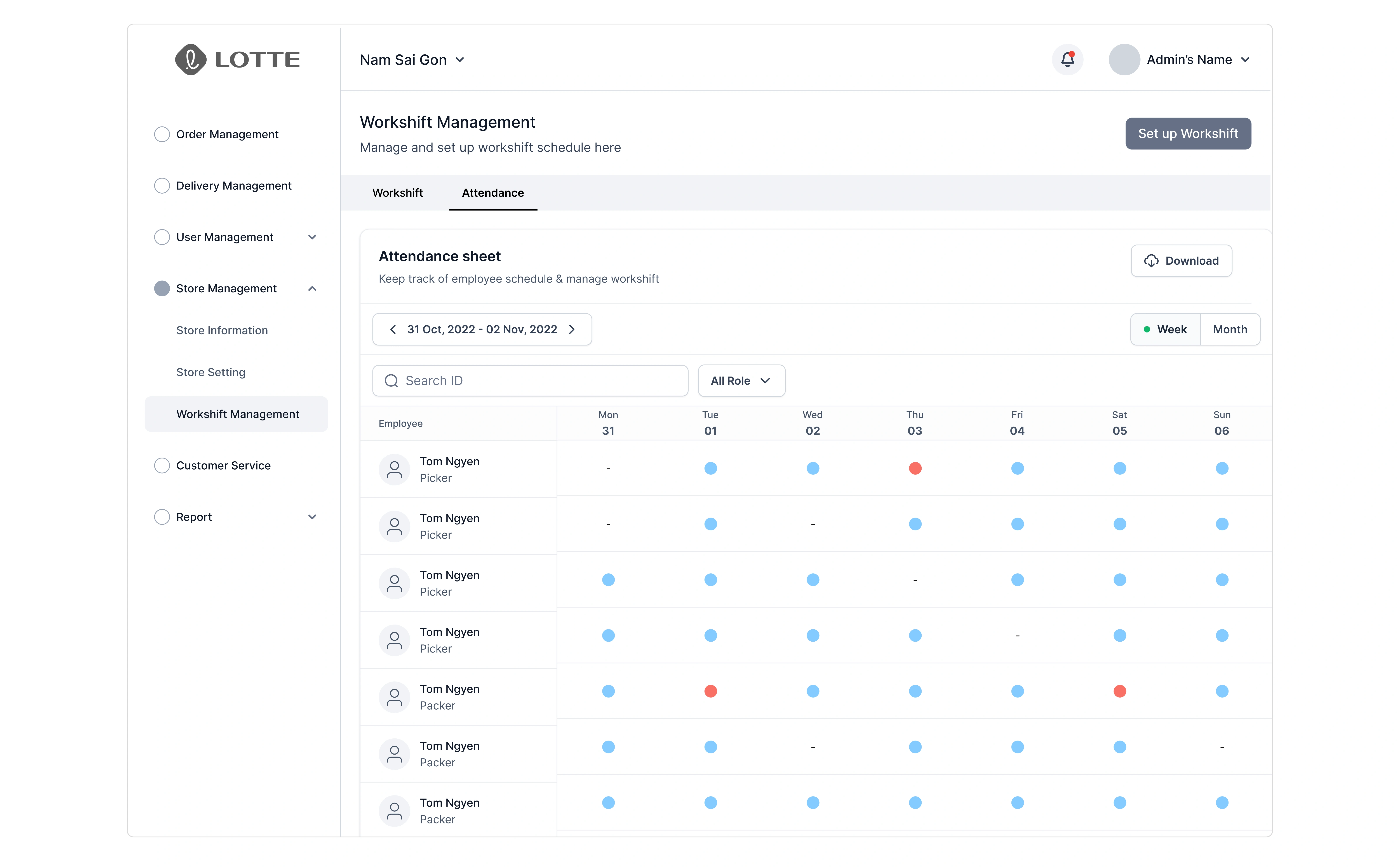Image resolution: width=1399 pixels, height=868 pixels.
Task: Click blue dot Fri 04 second Picker row
Action: [1017, 524]
